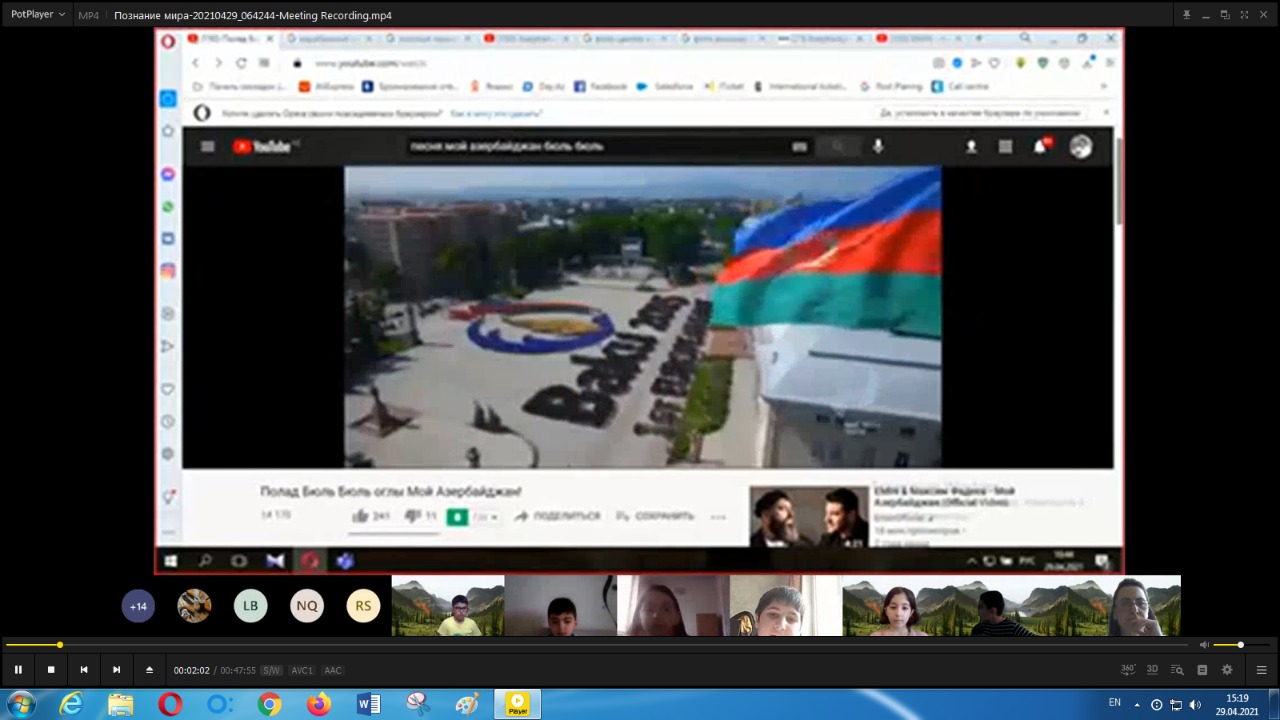Open the chapter or bookmark panel icon
This screenshot has width=1280, height=720.
pyautogui.click(x=1202, y=670)
